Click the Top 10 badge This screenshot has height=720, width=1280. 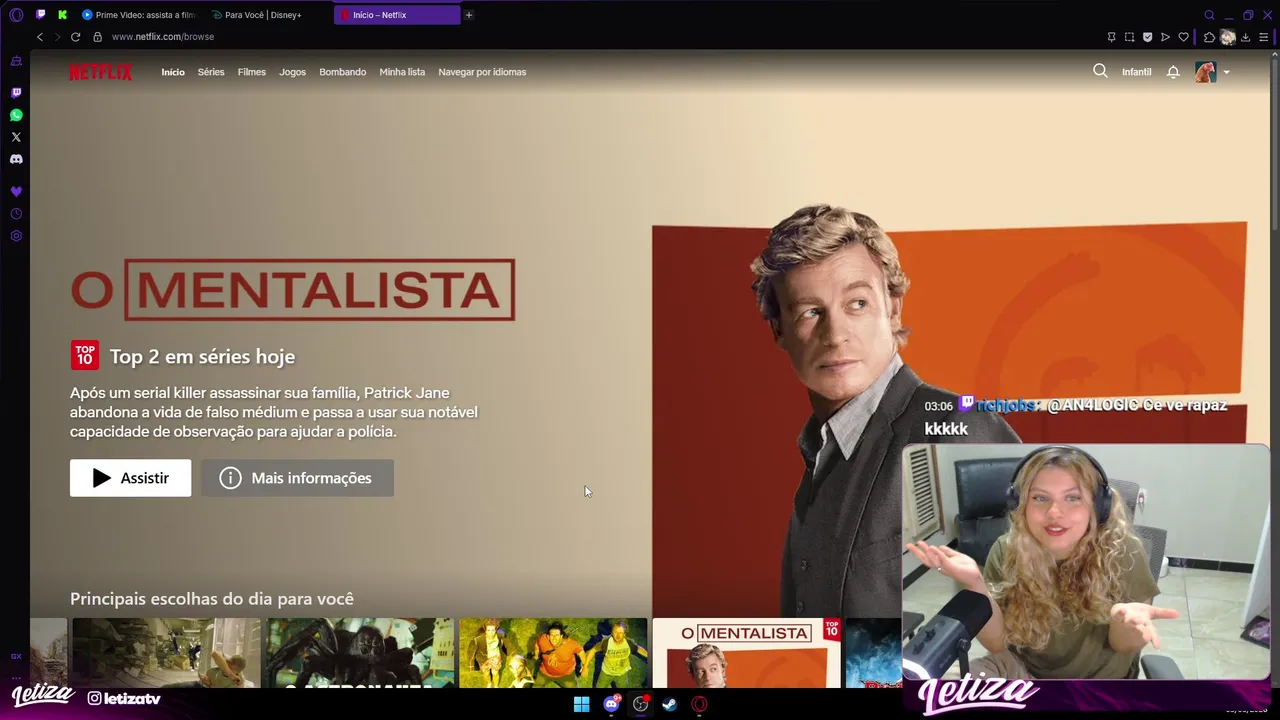(84, 355)
